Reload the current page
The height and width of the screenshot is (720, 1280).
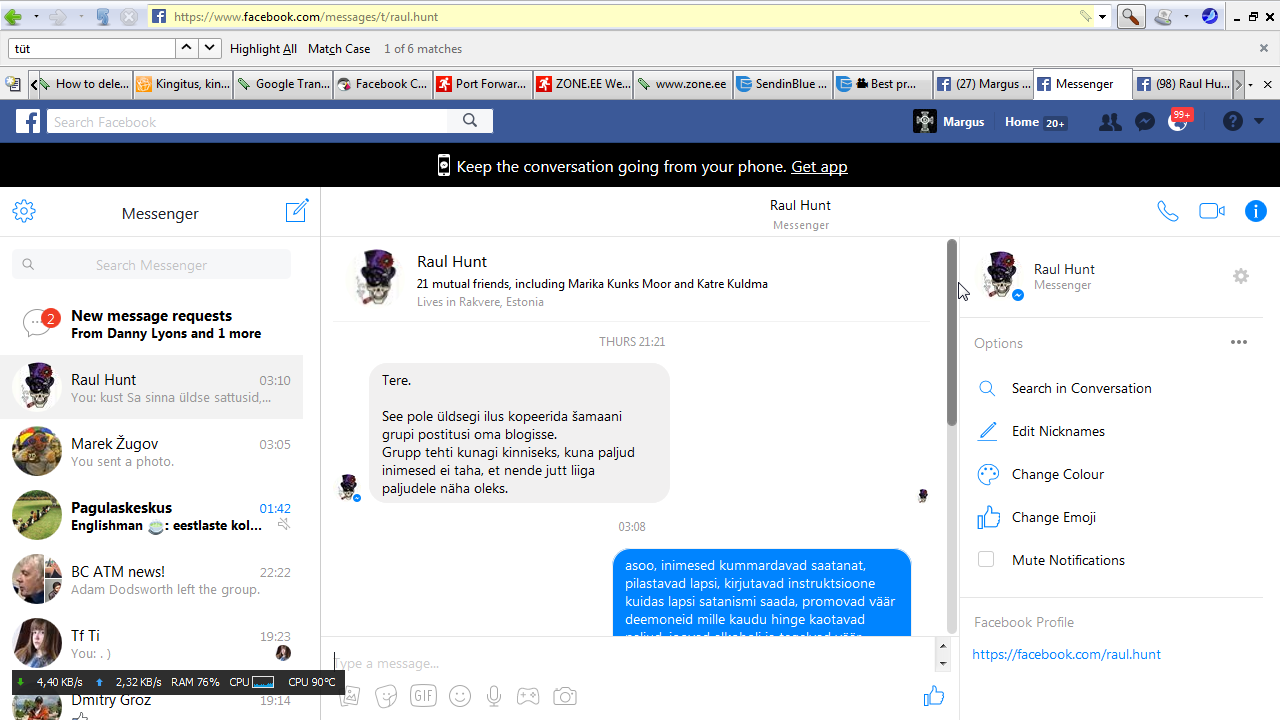[x=103, y=17]
